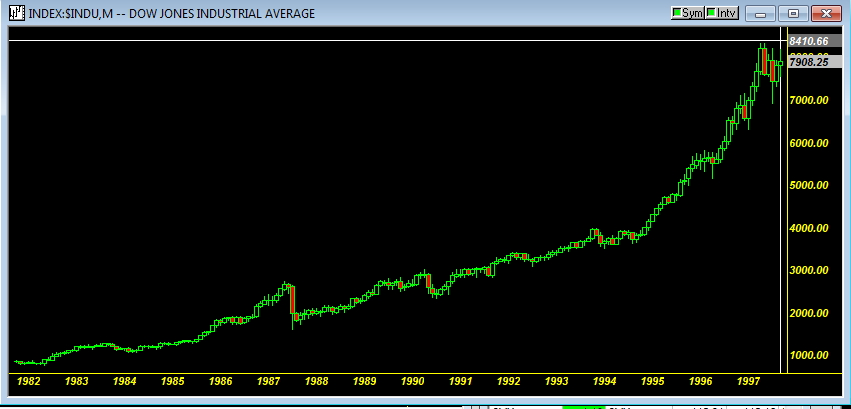This screenshot has width=851, height=409.
Task: Click the 4000.00 price axis label
Action: point(808,228)
